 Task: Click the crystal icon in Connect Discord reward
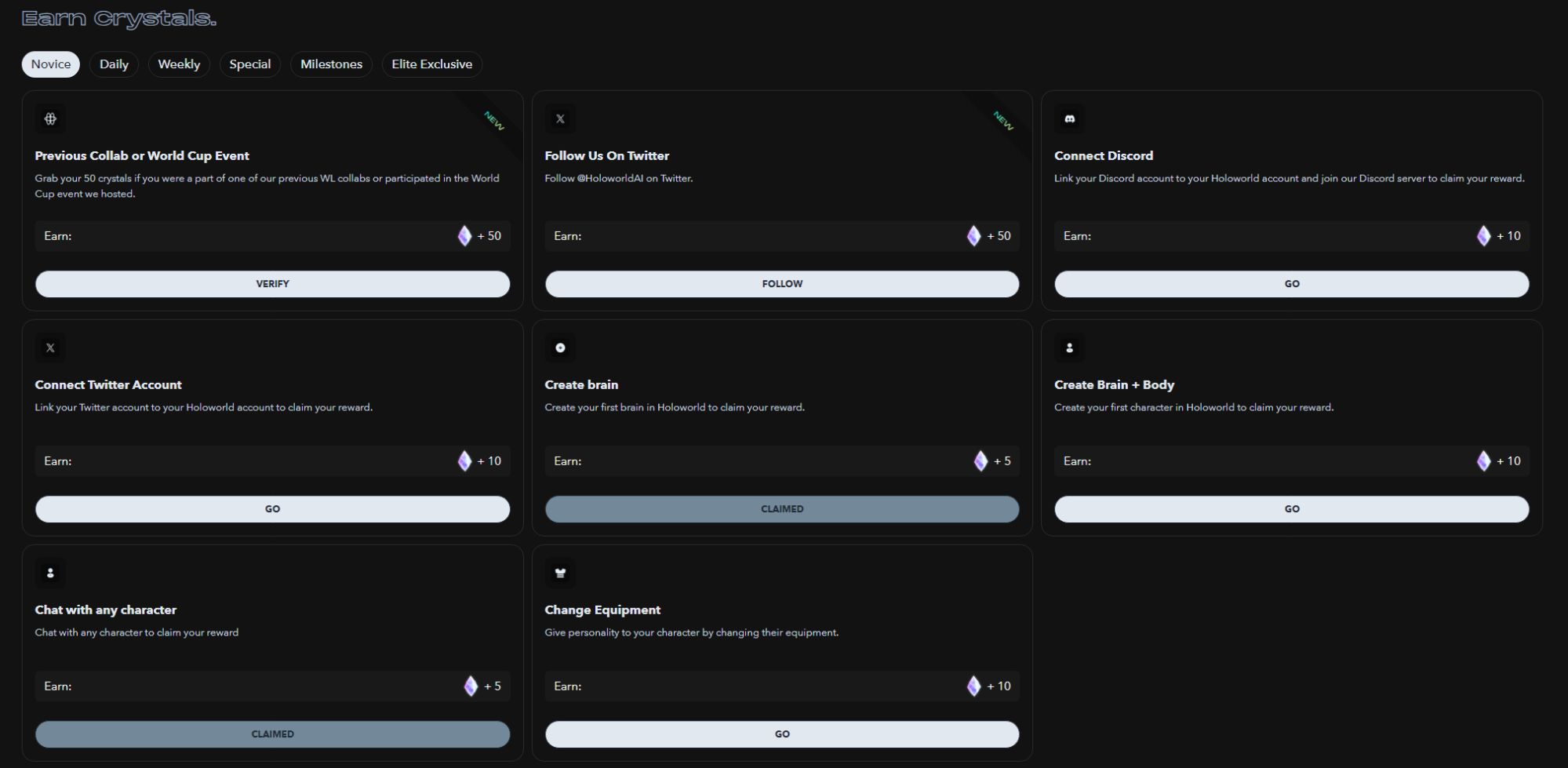[x=1483, y=236]
